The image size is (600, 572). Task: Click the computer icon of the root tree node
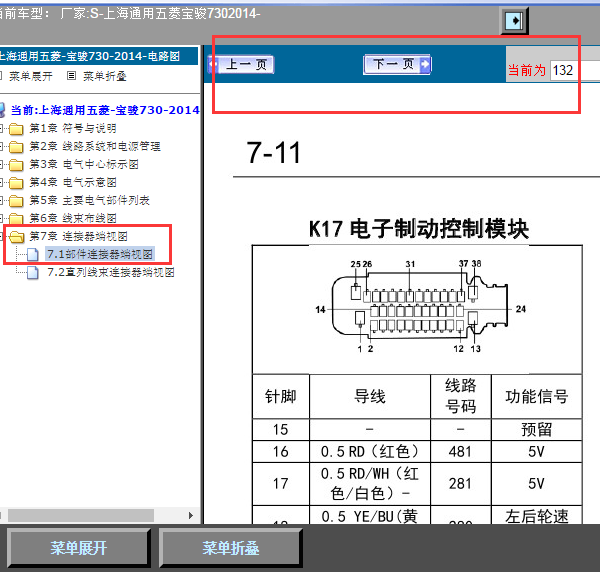point(2,110)
